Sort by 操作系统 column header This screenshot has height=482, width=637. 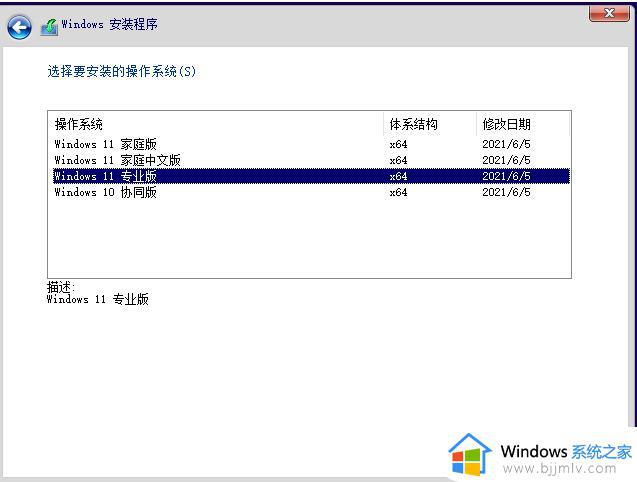(x=216, y=124)
